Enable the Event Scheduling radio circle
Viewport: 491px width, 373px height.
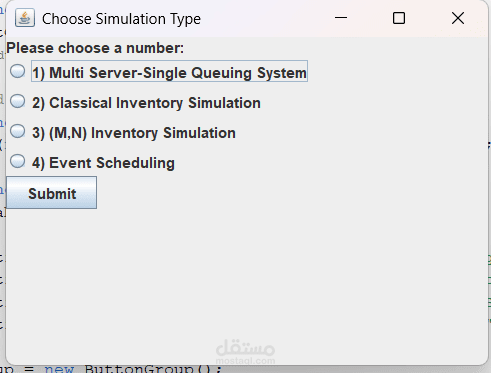pos(17,161)
